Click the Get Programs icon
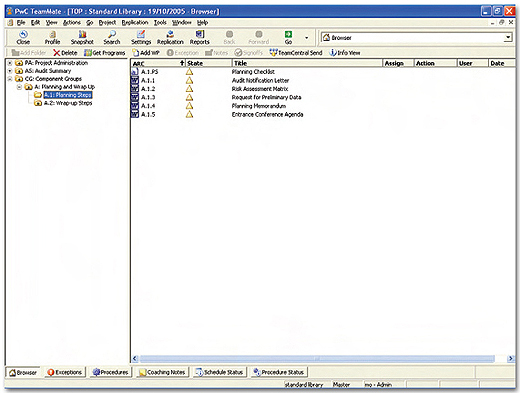520x393 pixels. (88, 53)
